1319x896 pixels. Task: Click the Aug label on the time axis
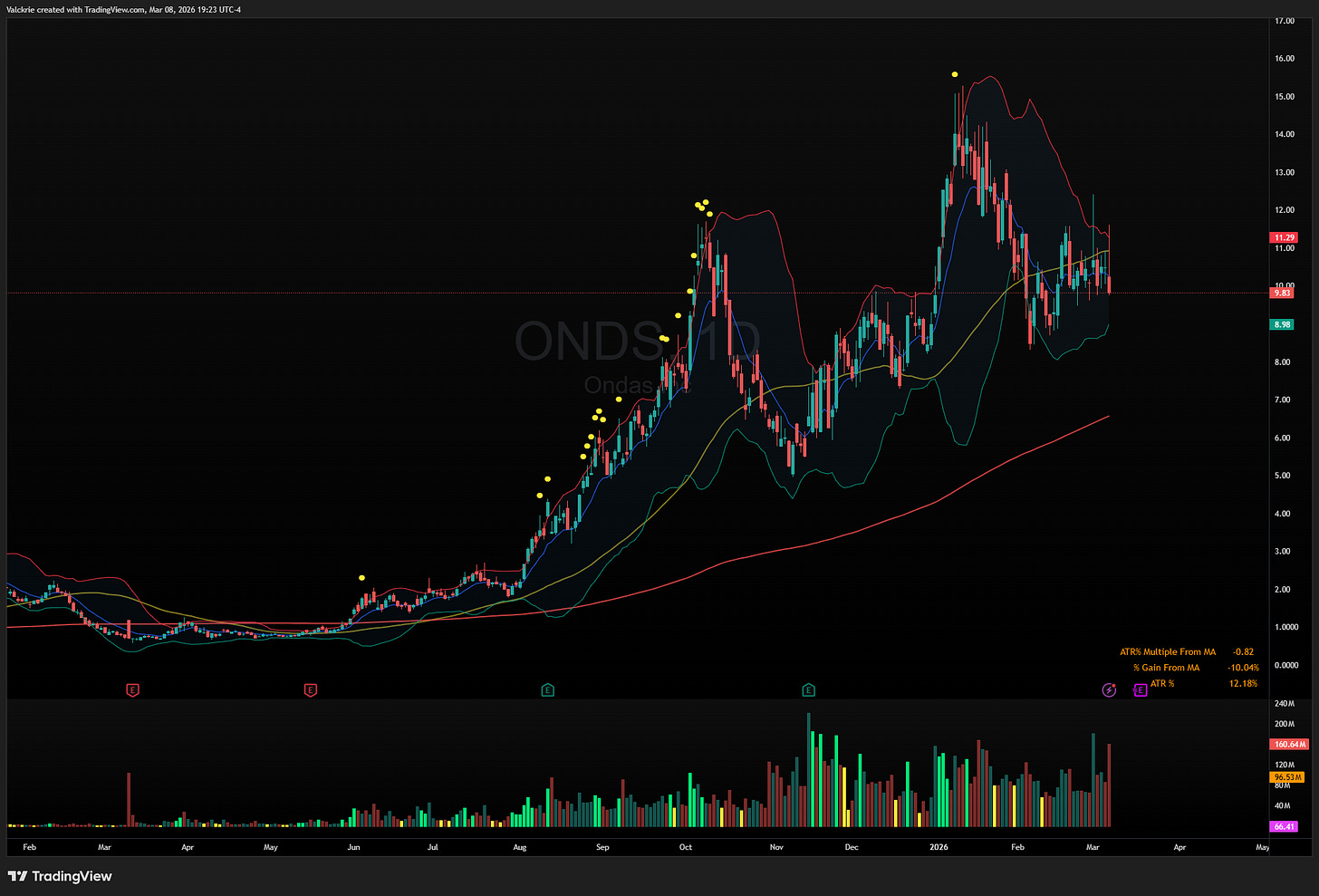pos(519,847)
